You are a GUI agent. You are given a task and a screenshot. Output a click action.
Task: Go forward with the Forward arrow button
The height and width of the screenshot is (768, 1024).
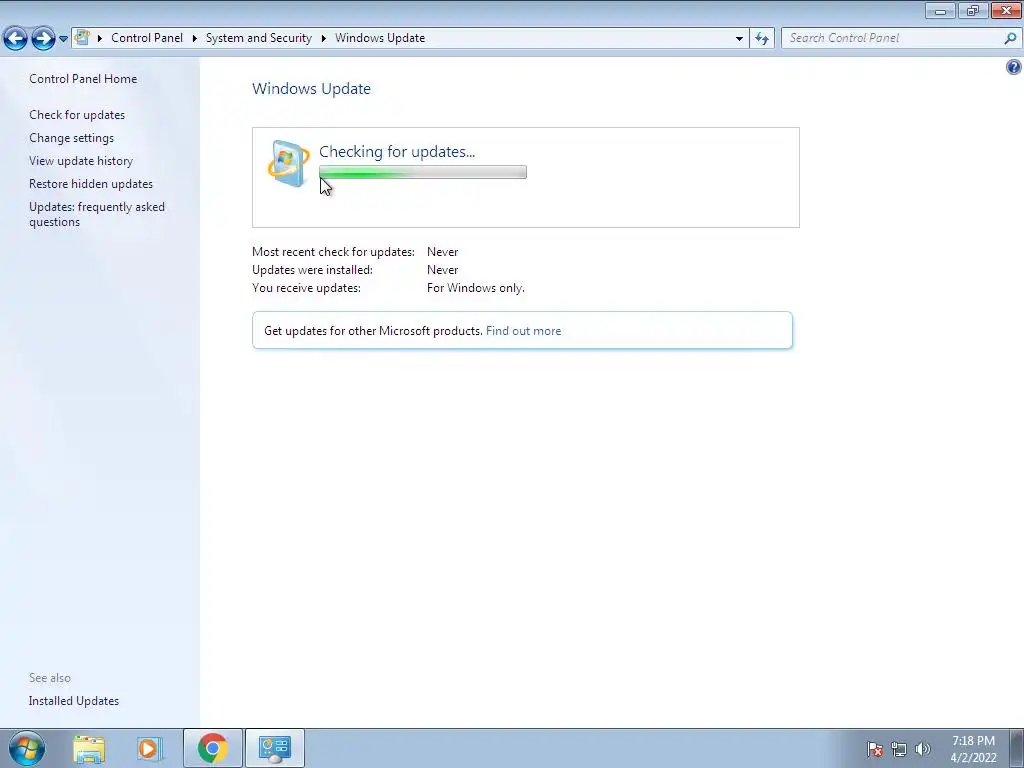click(x=43, y=39)
